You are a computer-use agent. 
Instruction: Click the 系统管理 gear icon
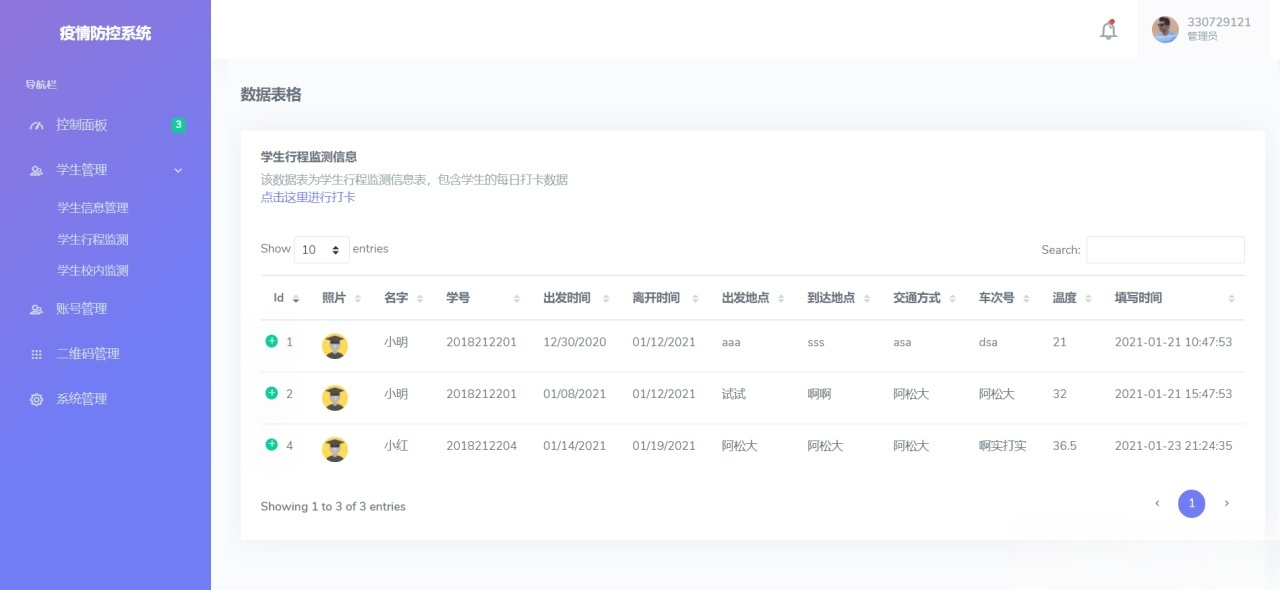coord(36,399)
